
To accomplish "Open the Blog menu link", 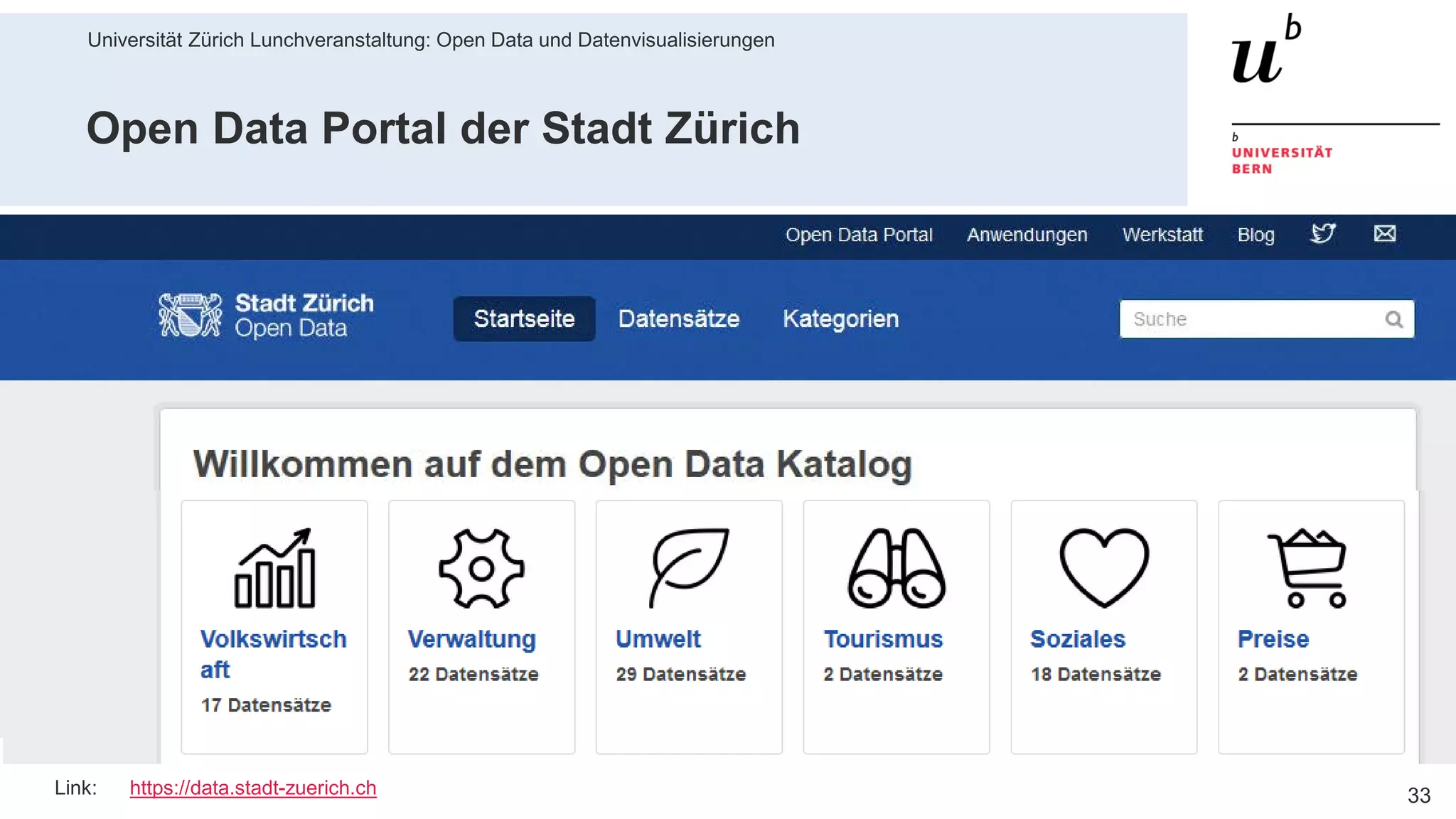I will pyautogui.click(x=1256, y=235).
